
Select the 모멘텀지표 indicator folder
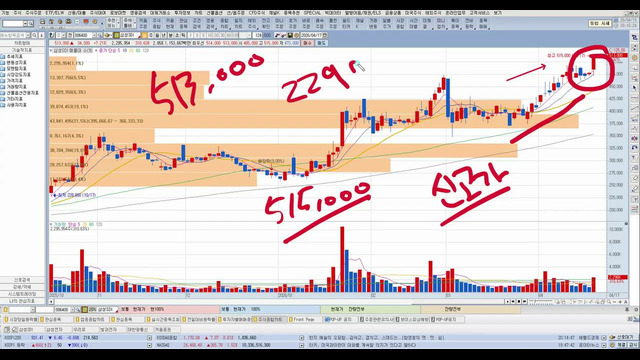click(13, 69)
